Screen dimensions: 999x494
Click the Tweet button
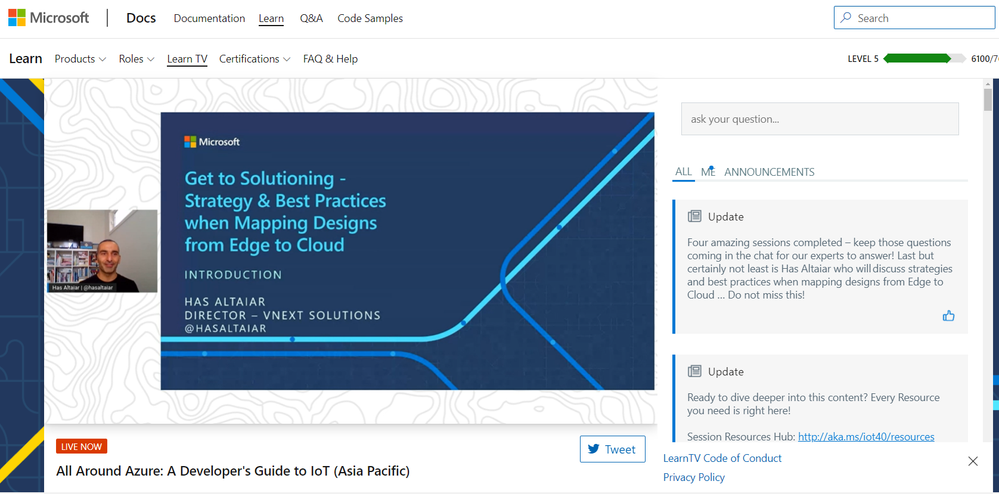(612, 449)
